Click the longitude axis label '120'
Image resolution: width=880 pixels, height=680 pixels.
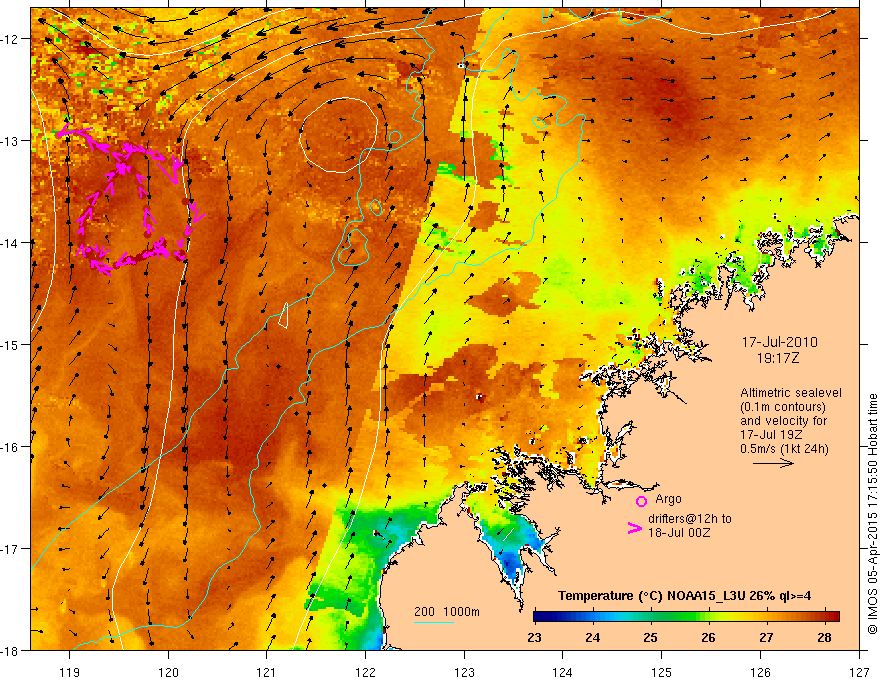pos(168,672)
